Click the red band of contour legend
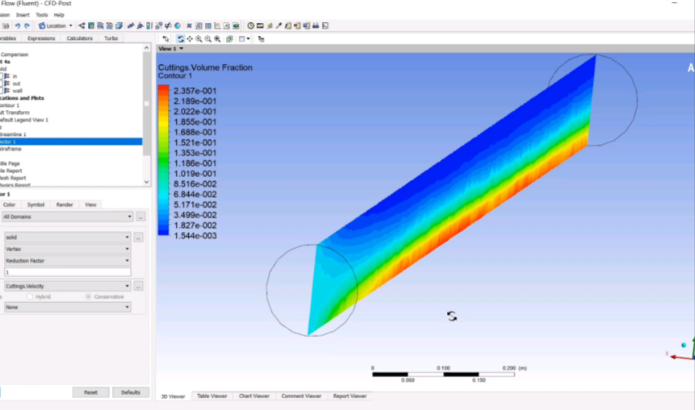Image resolution: width=695 pixels, height=410 pixels. [165, 90]
